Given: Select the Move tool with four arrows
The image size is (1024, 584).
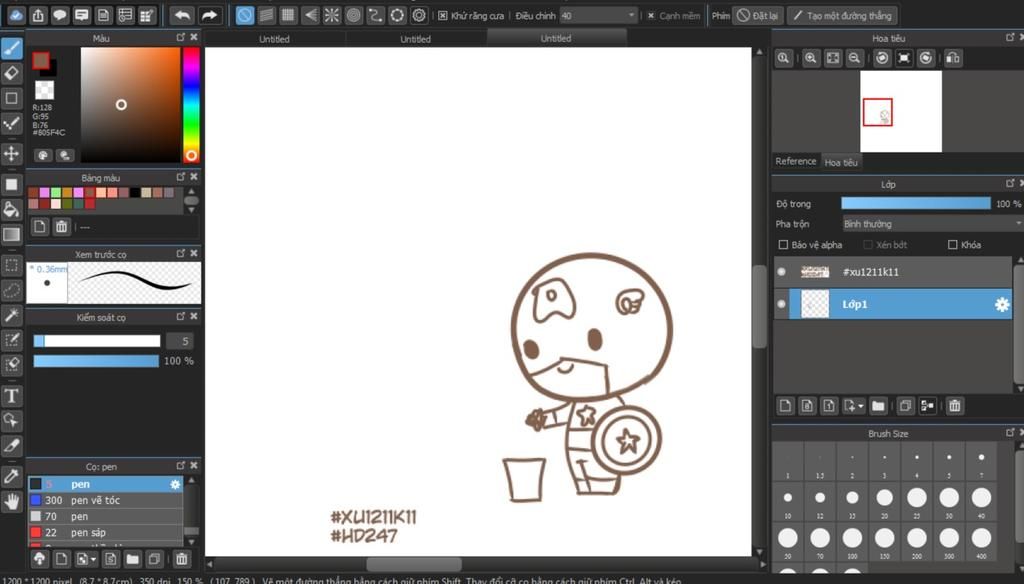Looking at the screenshot, I should (12, 154).
